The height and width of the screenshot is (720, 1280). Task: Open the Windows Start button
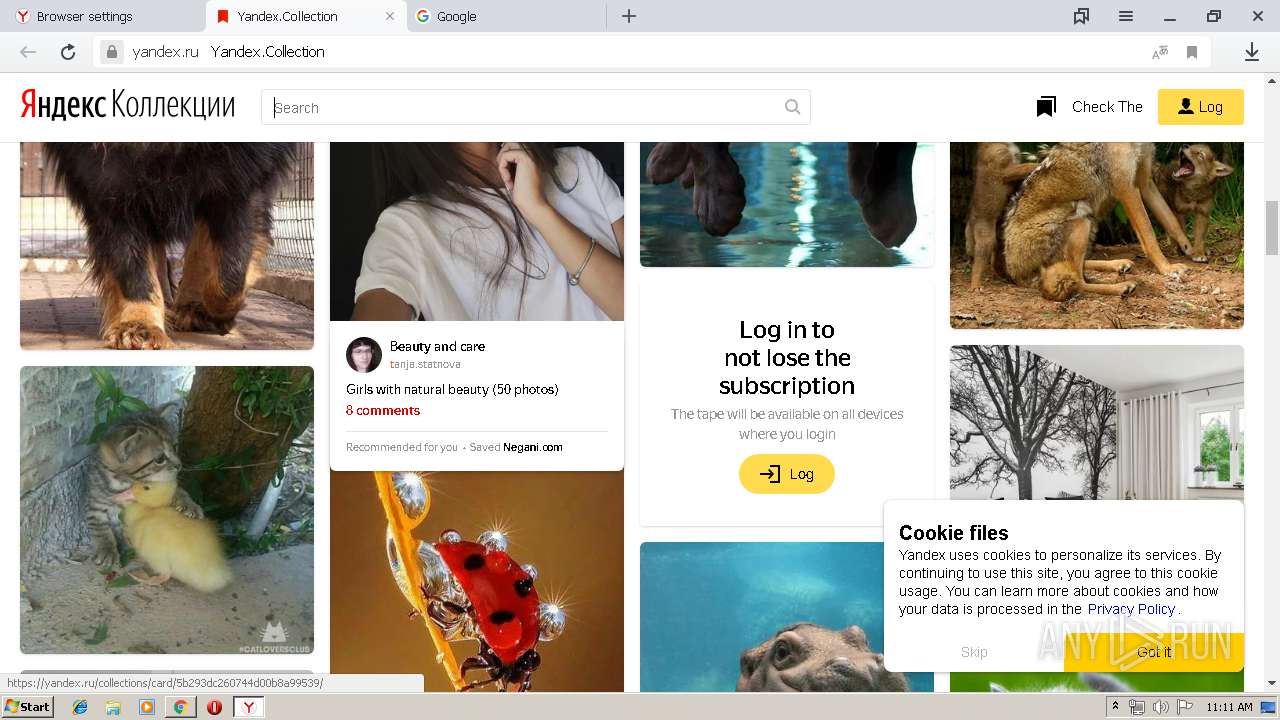tap(28, 707)
